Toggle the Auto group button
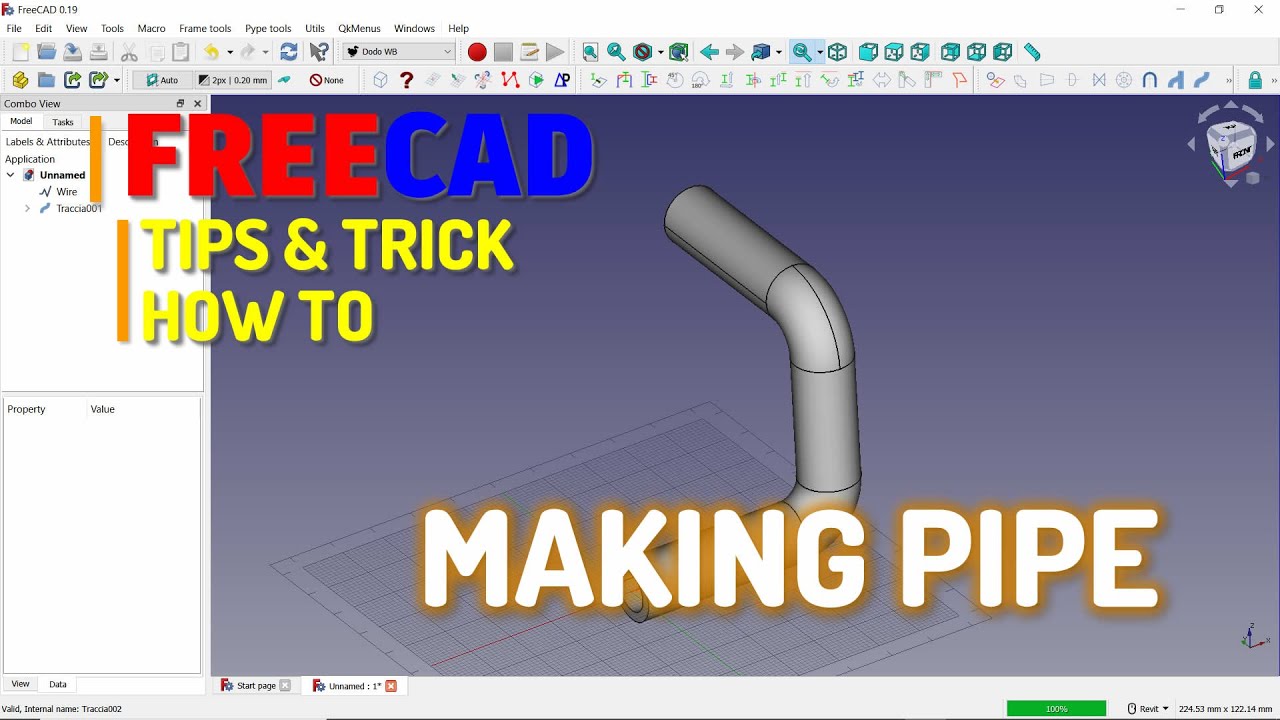Viewport: 1280px width, 720px height. [x=162, y=80]
